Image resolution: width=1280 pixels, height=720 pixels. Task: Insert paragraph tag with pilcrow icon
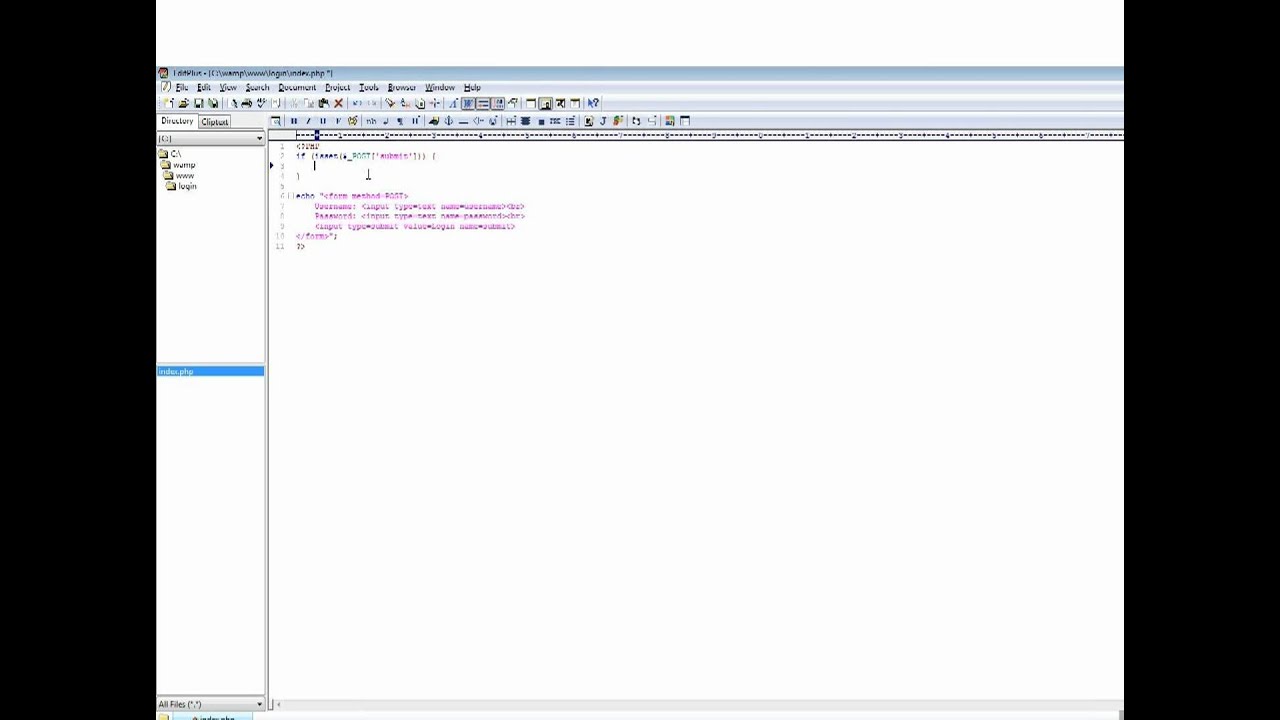click(400, 121)
